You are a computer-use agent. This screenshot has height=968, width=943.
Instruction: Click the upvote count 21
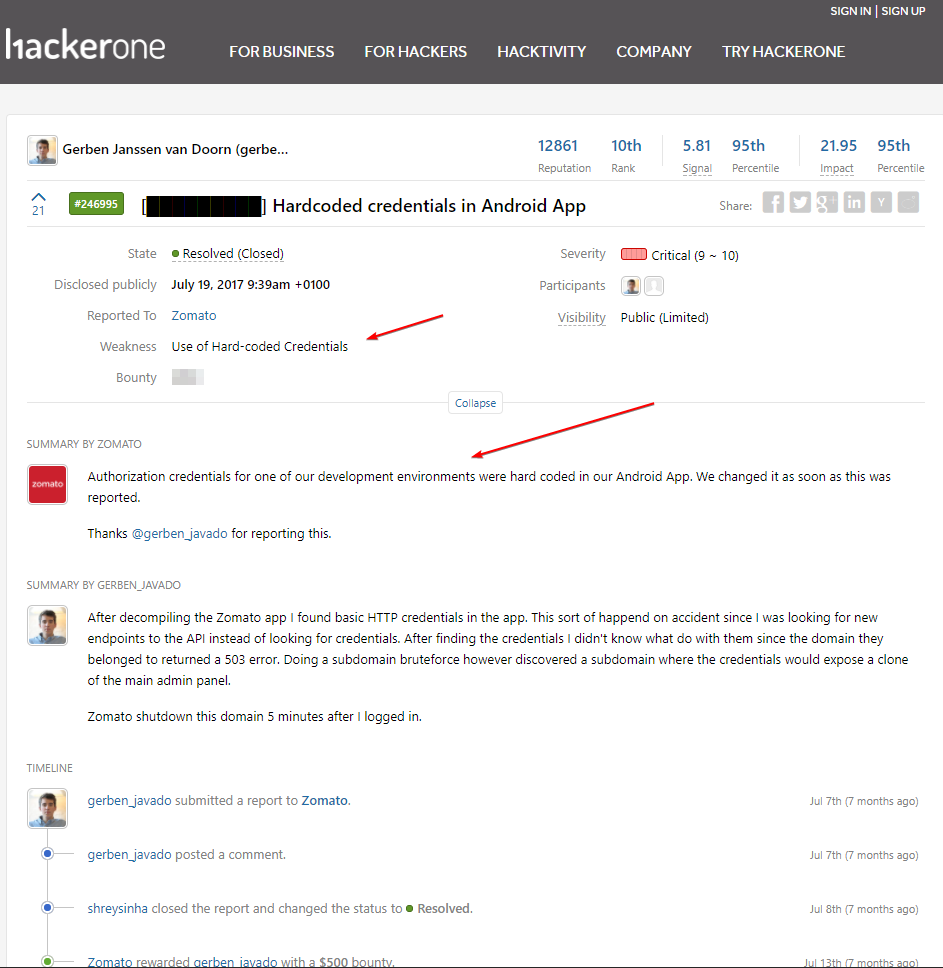coord(38,211)
